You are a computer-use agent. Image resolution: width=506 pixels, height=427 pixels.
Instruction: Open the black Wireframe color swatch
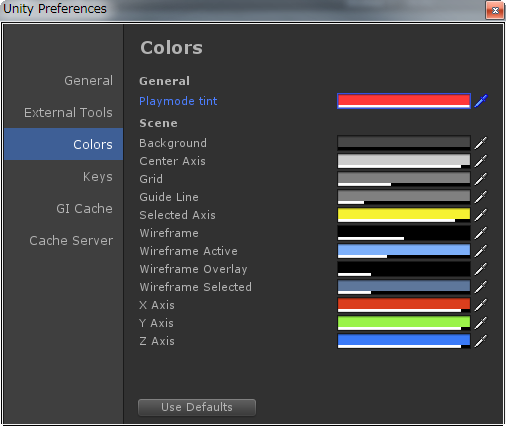pyautogui.click(x=404, y=233)
